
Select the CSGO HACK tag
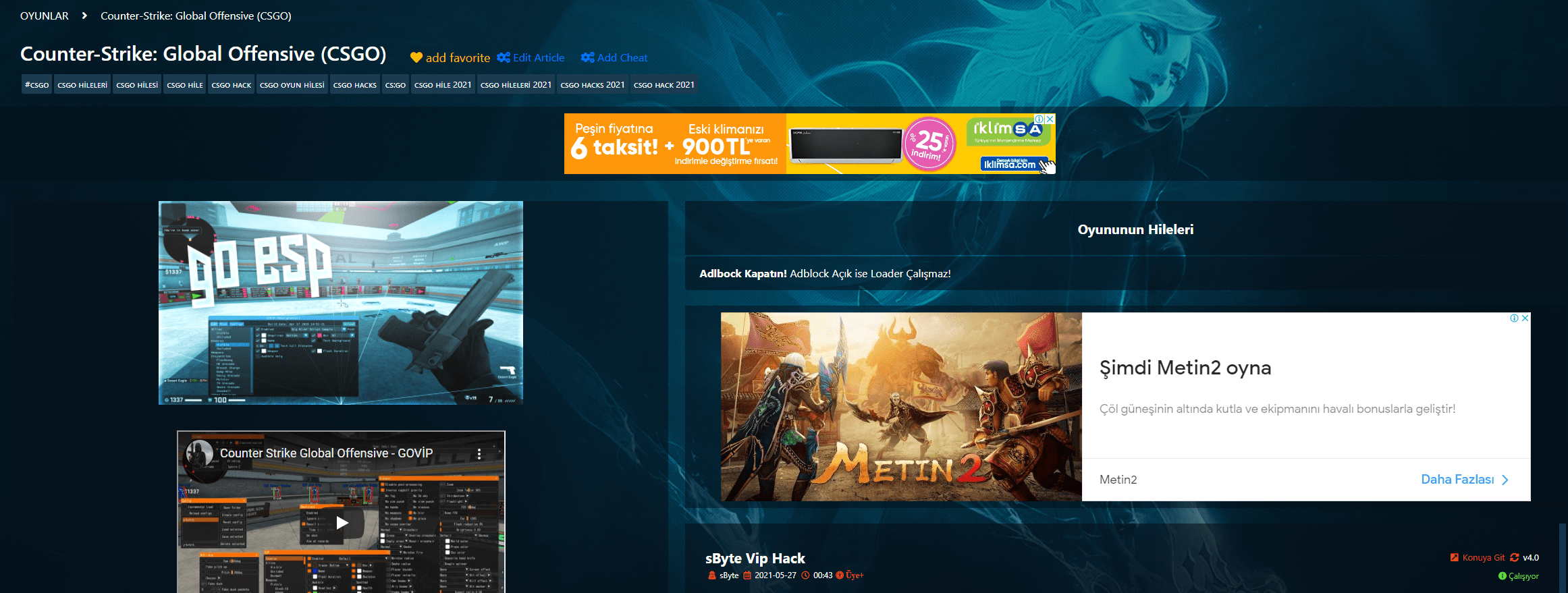[x=232, y=85]
